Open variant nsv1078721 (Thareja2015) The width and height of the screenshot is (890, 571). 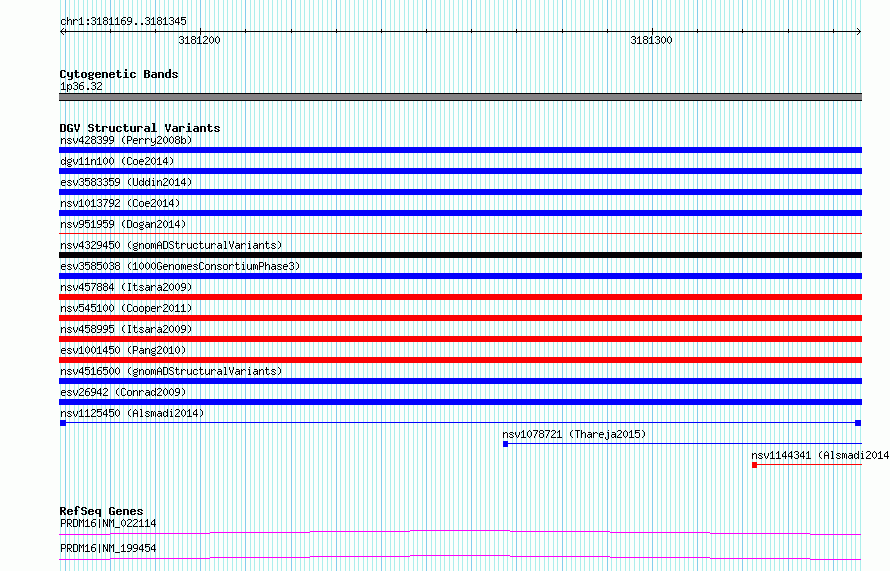(x=574, y=434)
